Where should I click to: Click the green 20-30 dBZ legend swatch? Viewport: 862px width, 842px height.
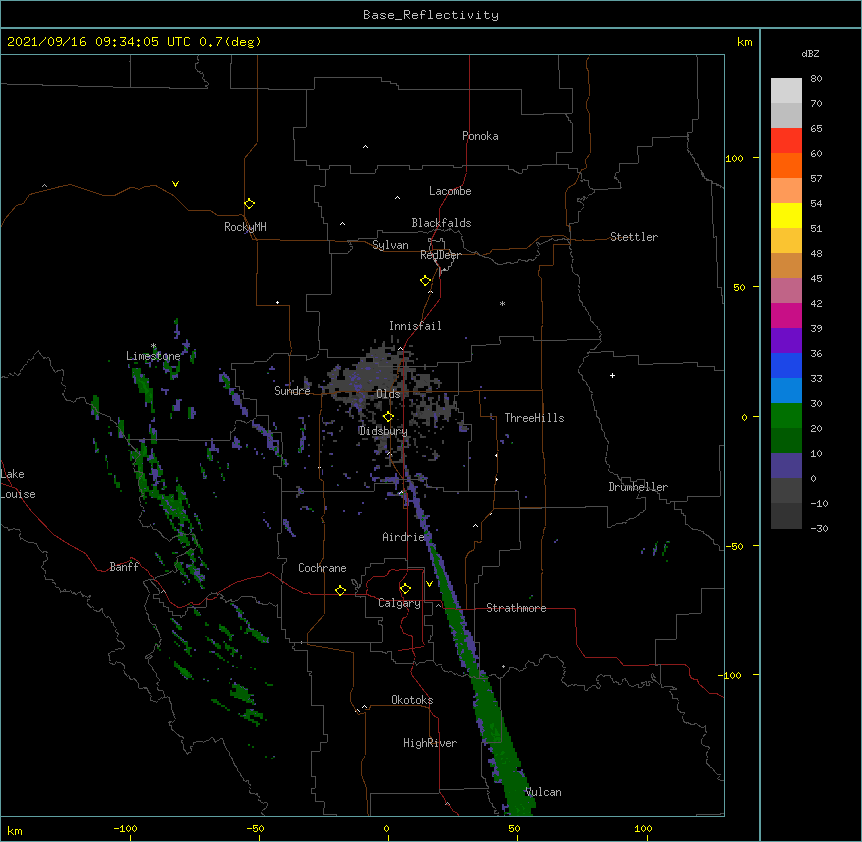click(786, 416)
